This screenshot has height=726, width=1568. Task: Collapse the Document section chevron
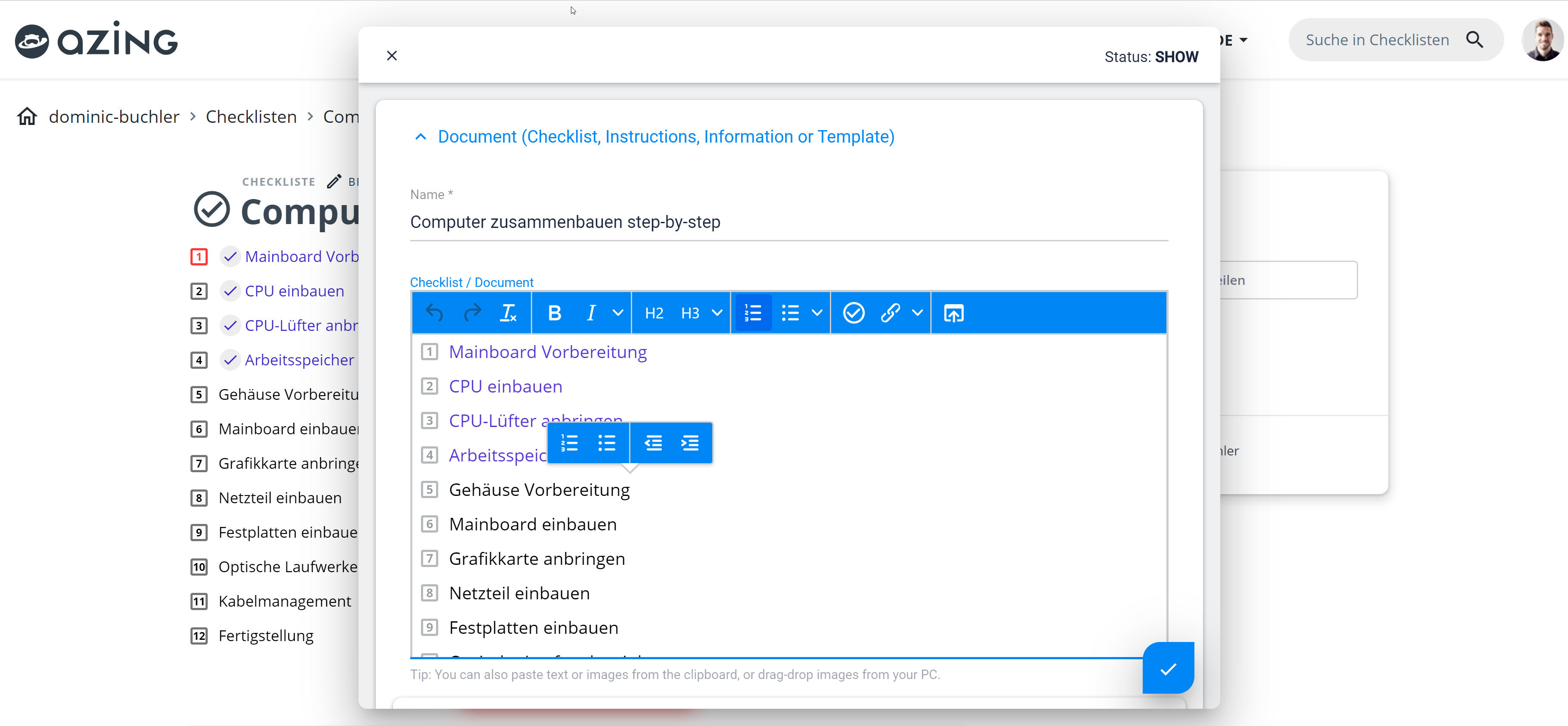pos(420,137)
